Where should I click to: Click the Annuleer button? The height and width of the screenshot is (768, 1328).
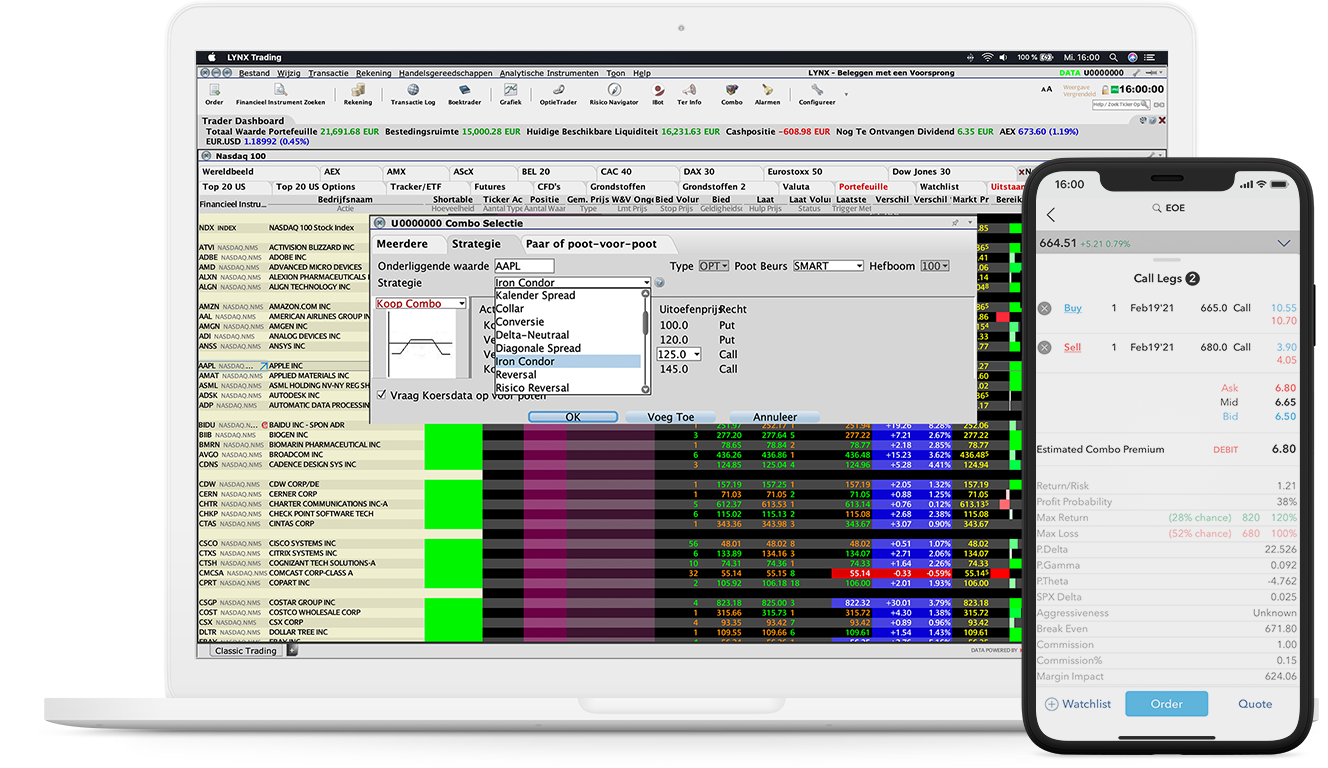(775, 417)
